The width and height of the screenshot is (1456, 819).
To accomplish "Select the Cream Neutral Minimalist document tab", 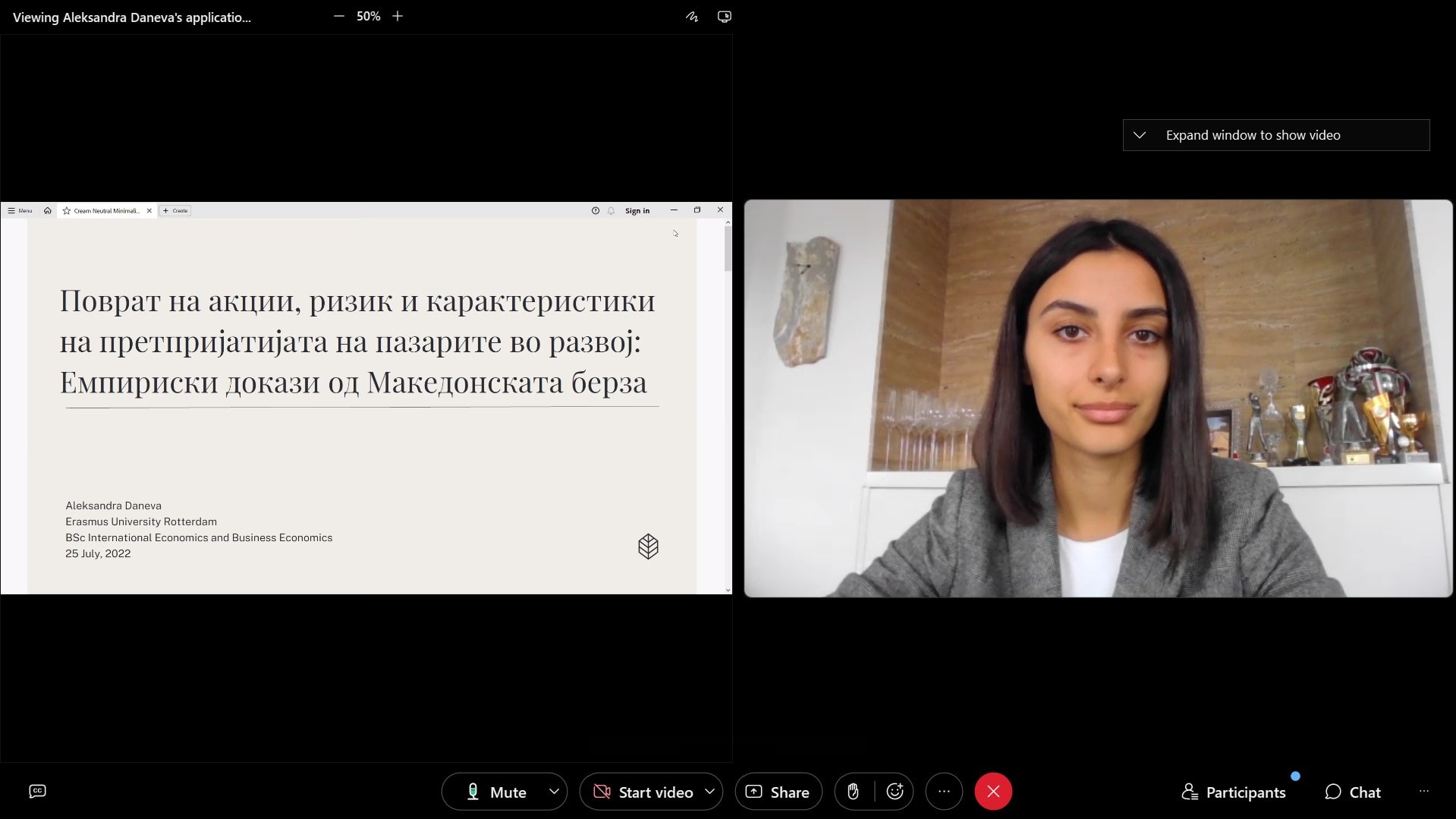I will click(106, 211).
